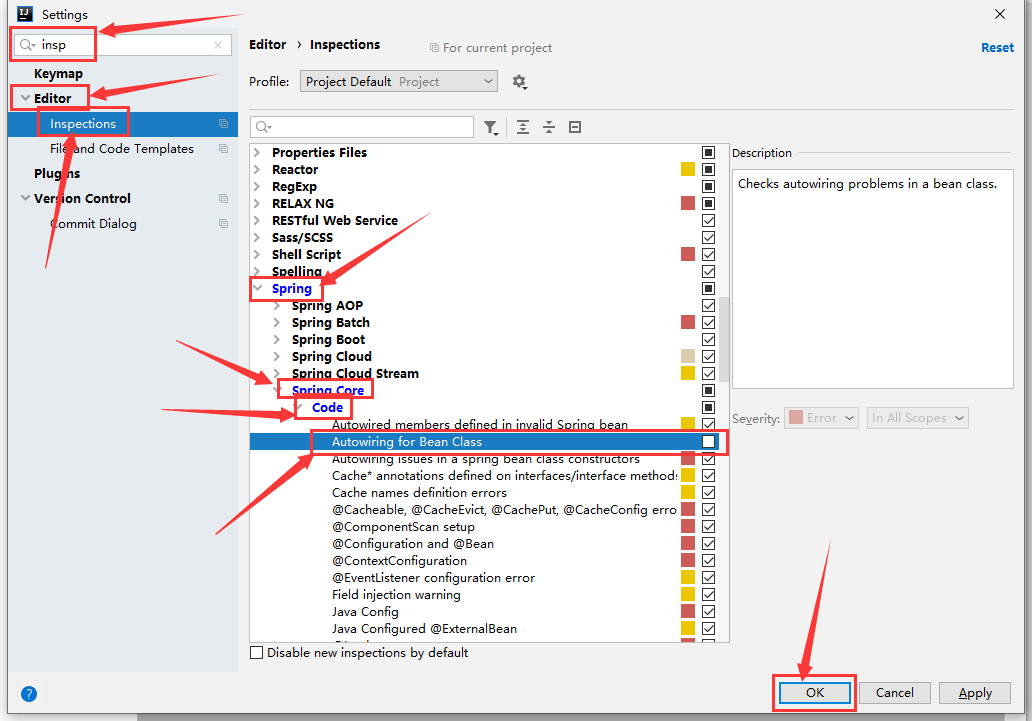Open the Profile dropdown Project Default

pyautogui.click(x=399, y=82)
